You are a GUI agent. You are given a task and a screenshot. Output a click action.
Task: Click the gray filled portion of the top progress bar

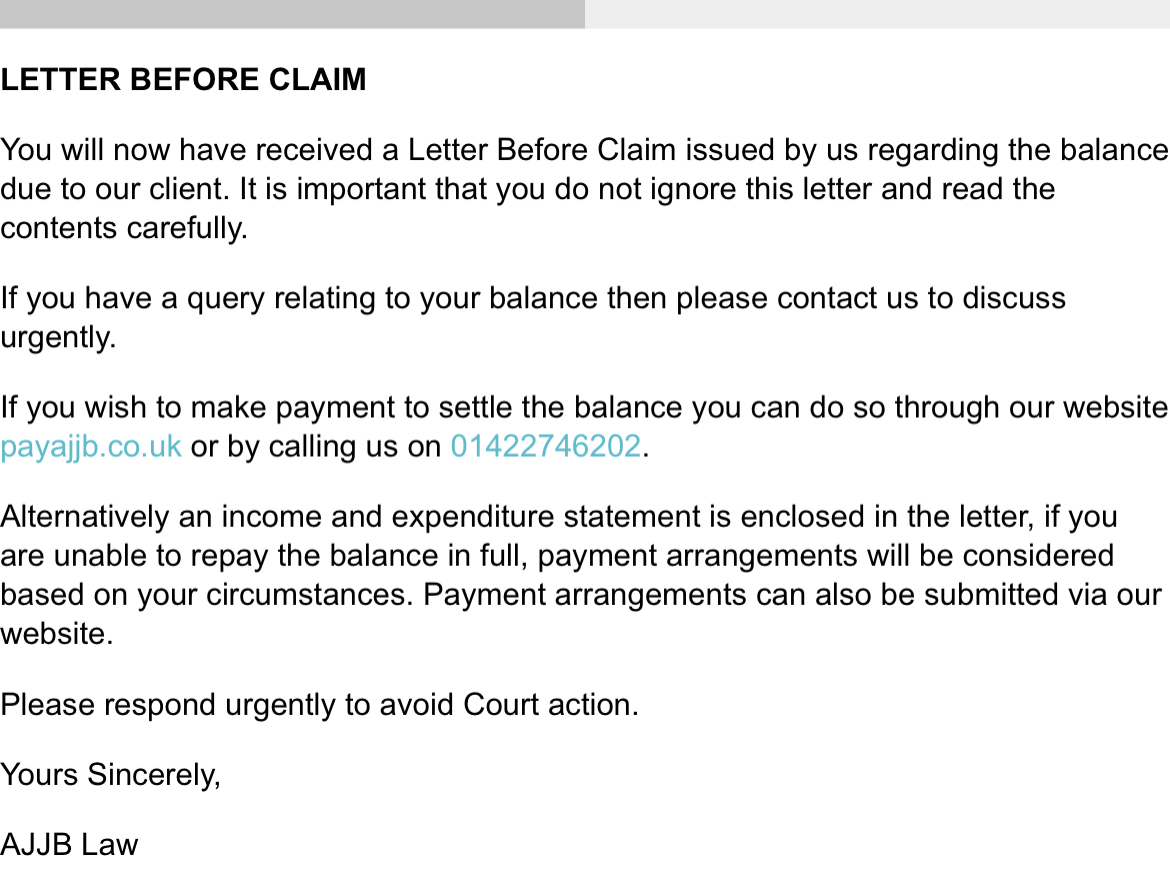coord(292,13)
